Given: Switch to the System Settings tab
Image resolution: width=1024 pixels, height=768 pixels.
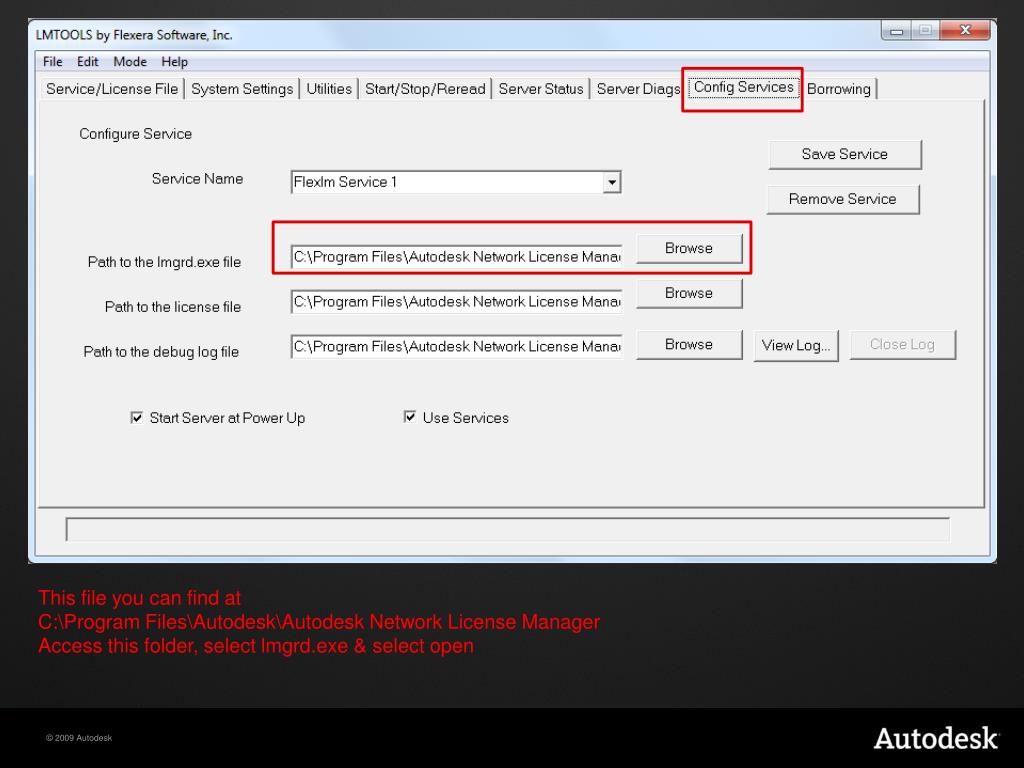Looking at the screenshot, I should coord(242,89).
